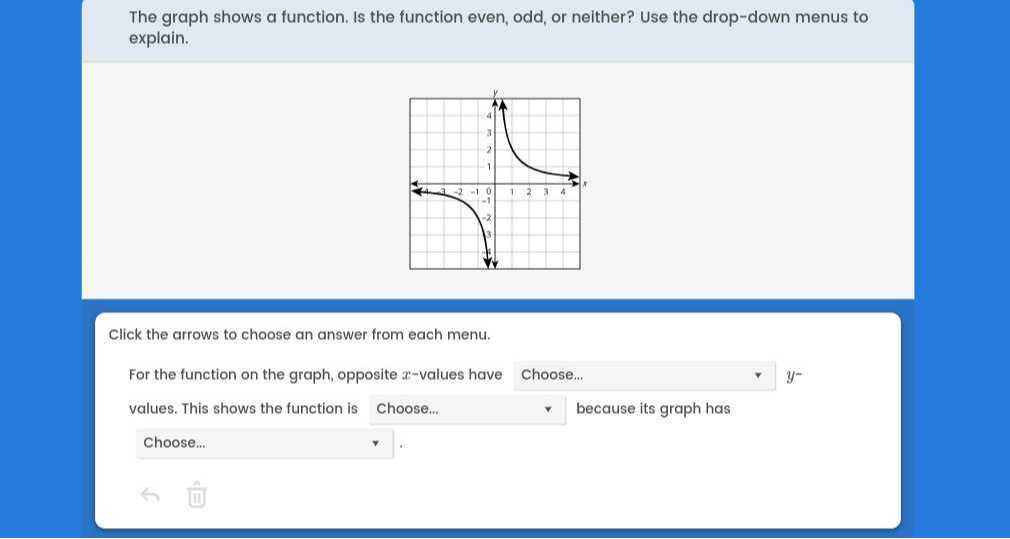
Task: Click the phrase "because its graph has"
Action: coord(653,409)
